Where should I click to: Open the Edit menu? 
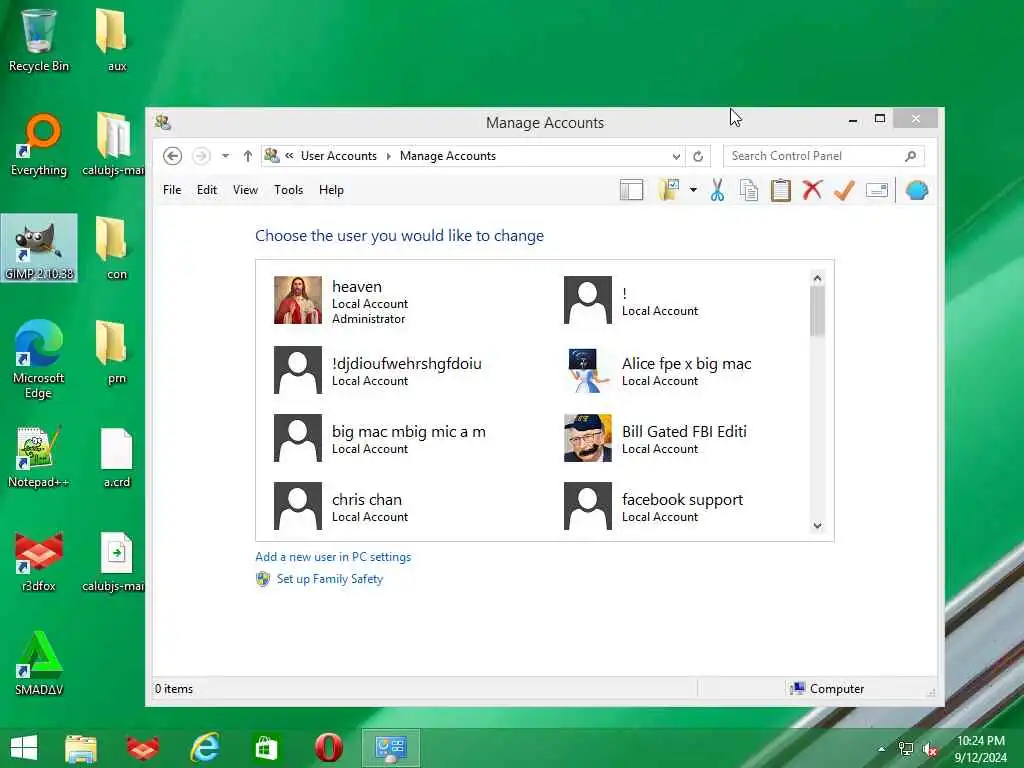(x=206, y=190)
